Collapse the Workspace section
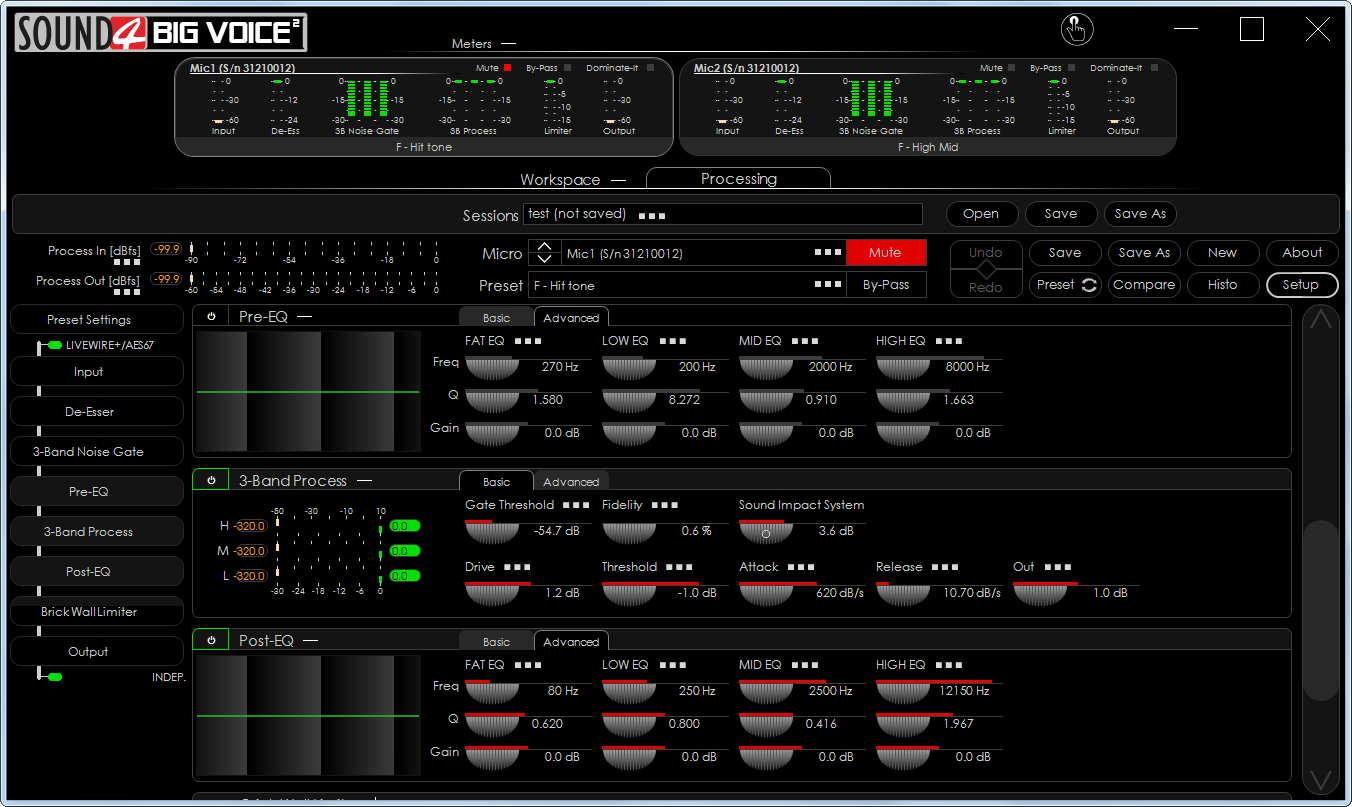Screen dimensions: 1352x807 coord(618,180)
